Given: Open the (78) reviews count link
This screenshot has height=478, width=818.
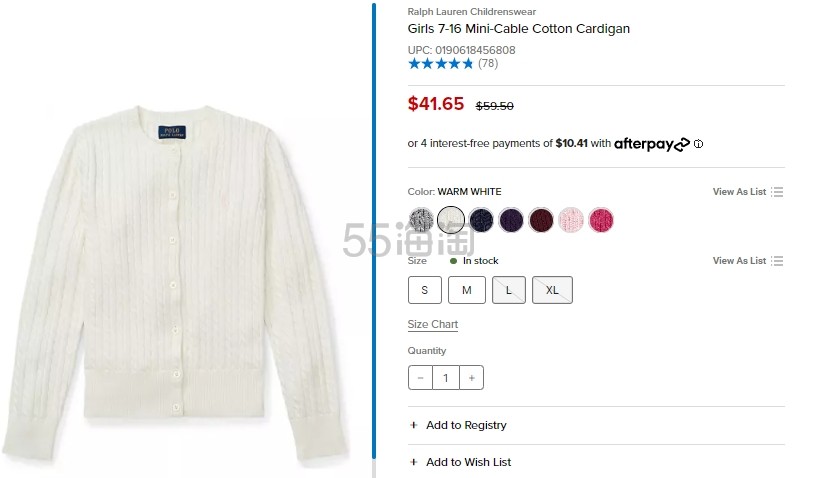Looking at the screenshot, I should (x=488, y=64).
